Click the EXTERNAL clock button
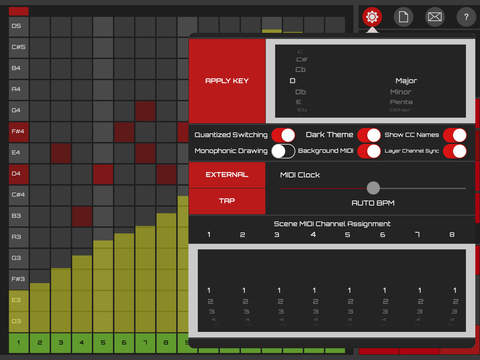 click(x=227, y=175)
